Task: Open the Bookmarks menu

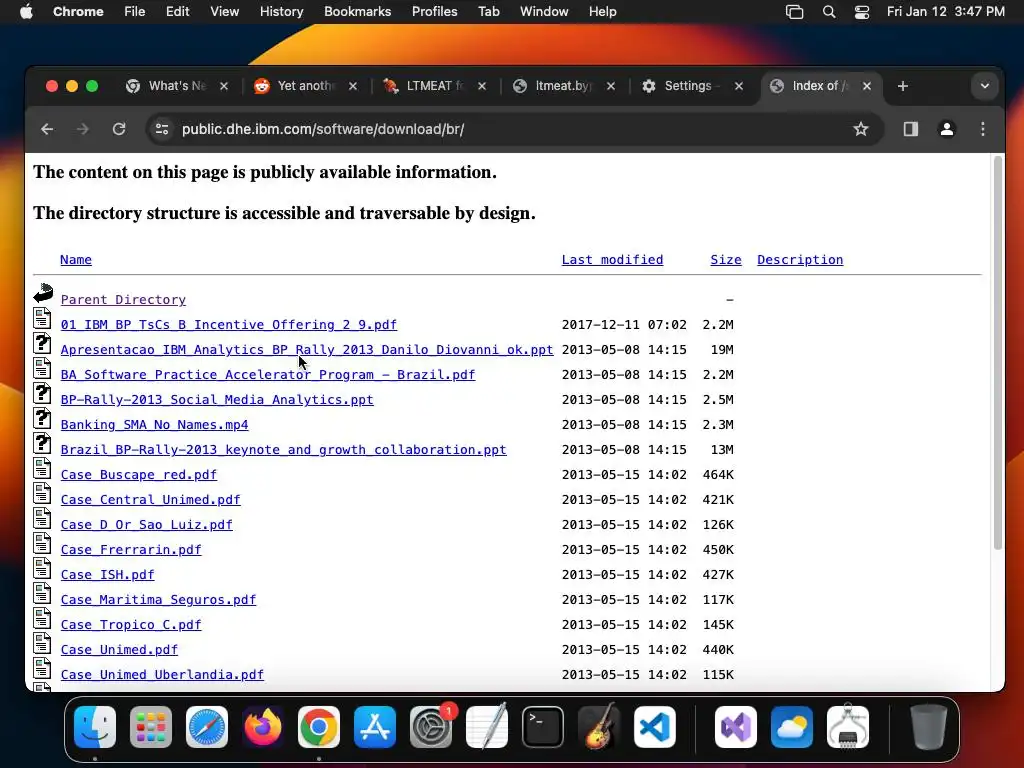Action: click(357, 12)
